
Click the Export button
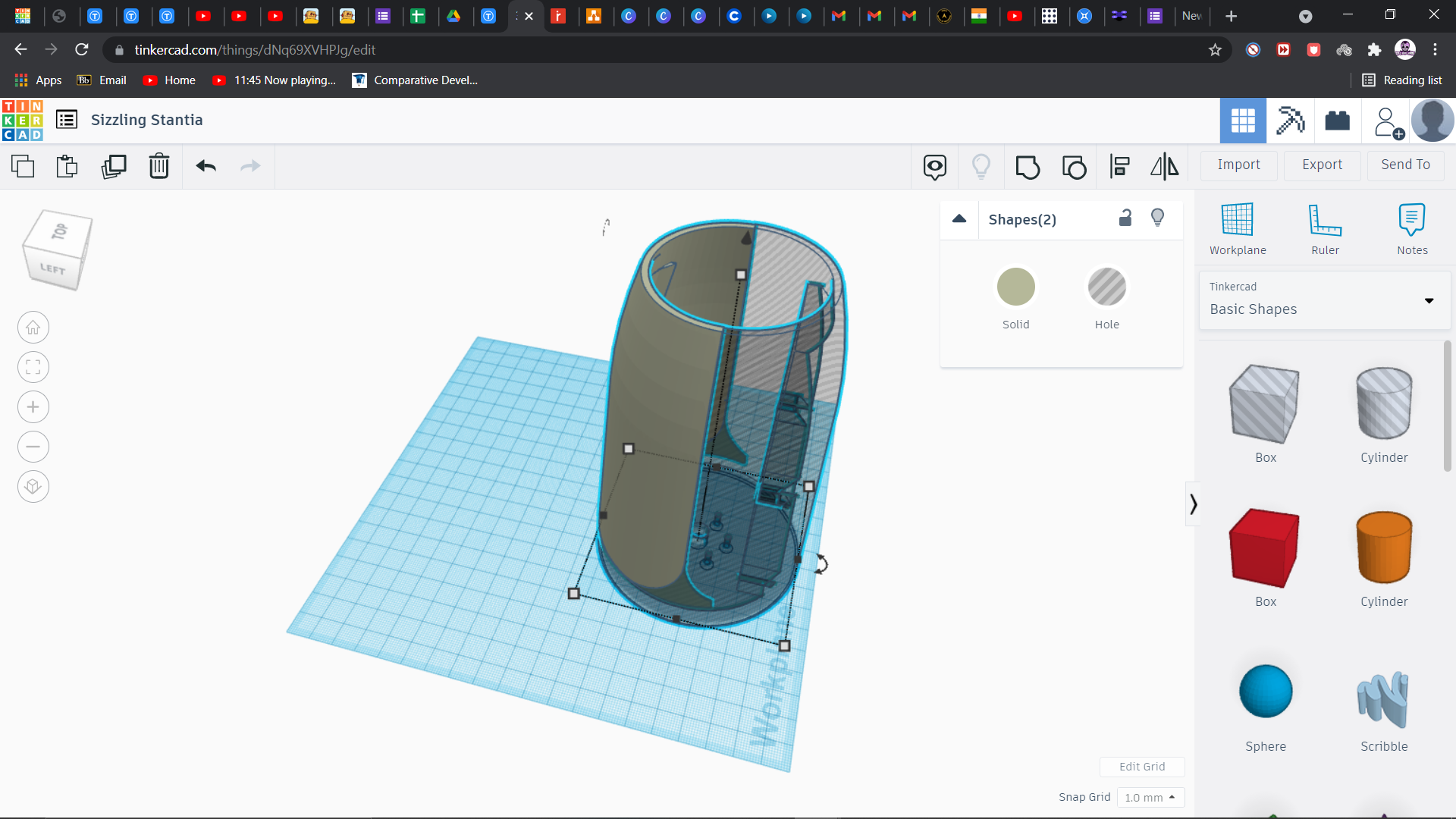click(x=1322, y=165)
